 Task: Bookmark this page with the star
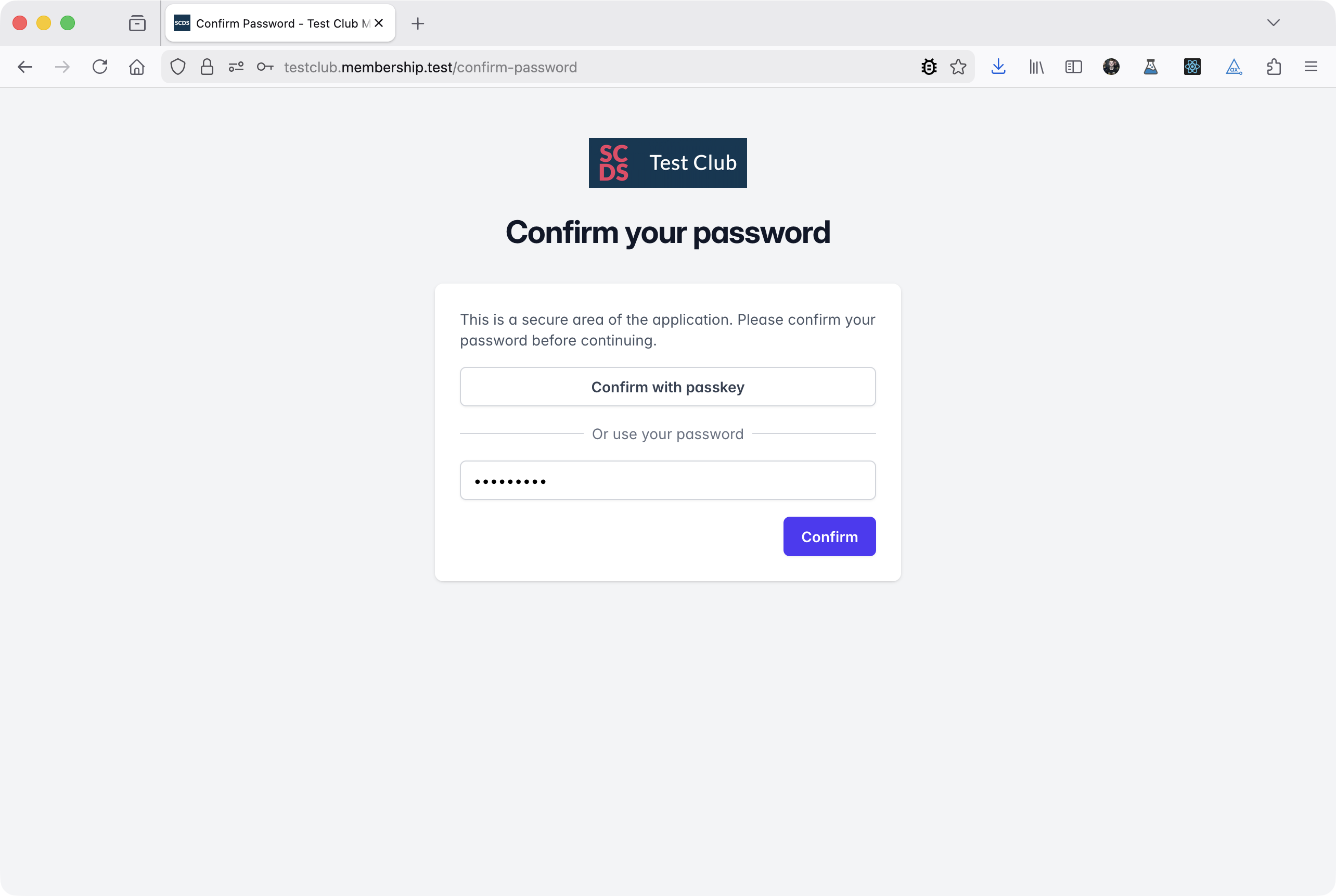click(959, 67)
